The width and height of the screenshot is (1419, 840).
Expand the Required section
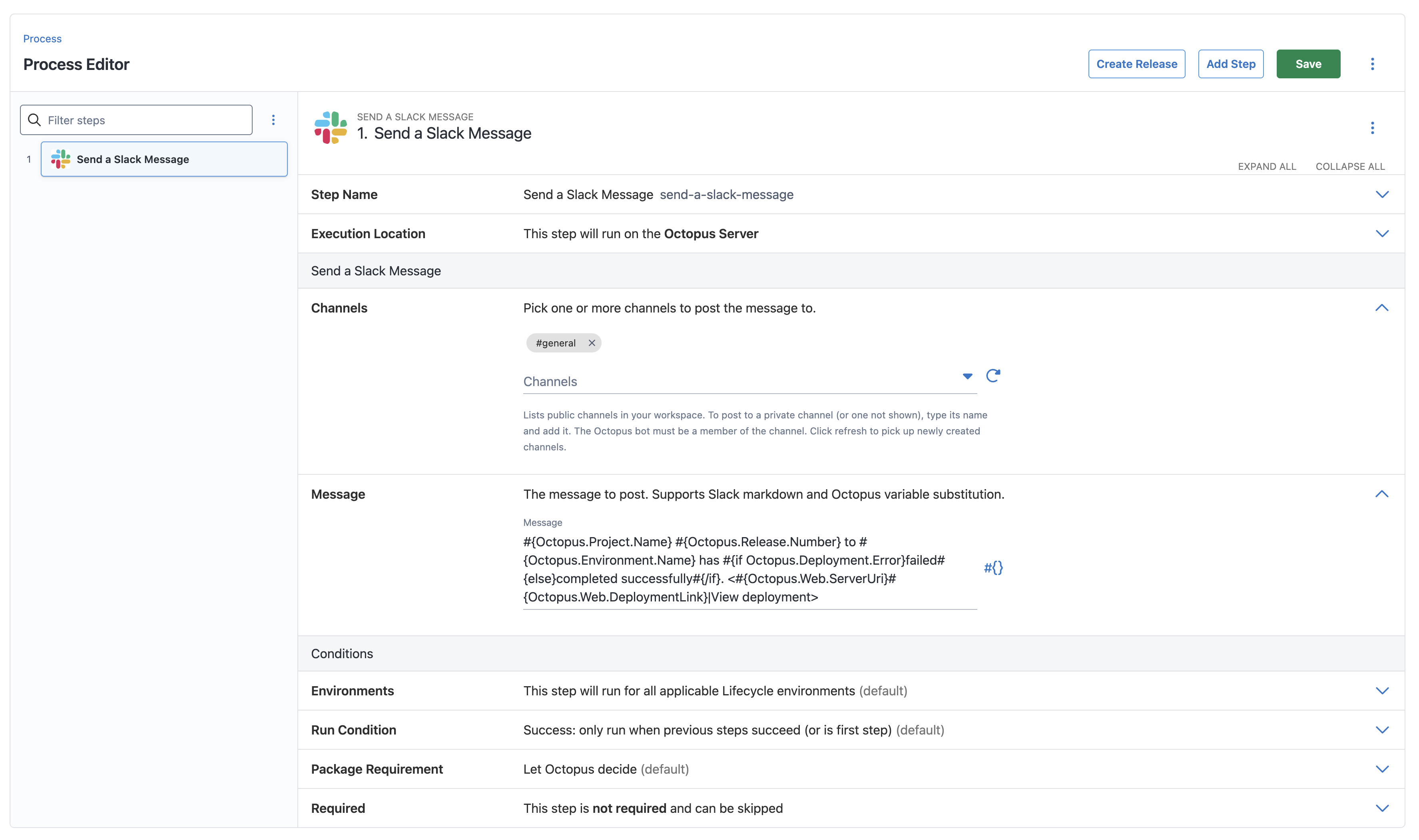(1382, 808)
